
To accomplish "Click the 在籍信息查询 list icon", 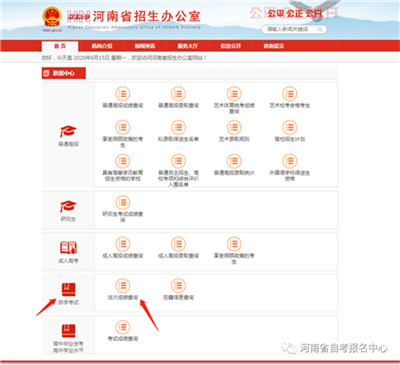I will 178,286.
